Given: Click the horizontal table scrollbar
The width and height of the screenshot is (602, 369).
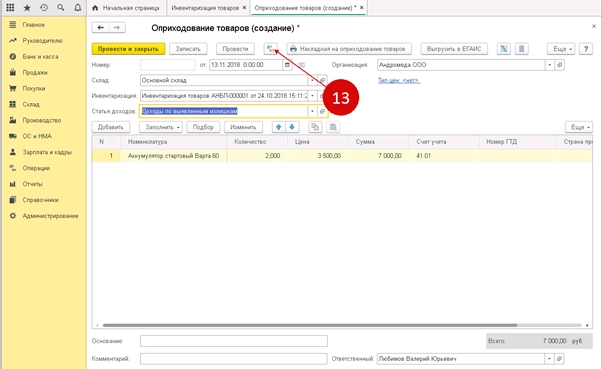Looking at the screenshot, I should click(310, 325).
